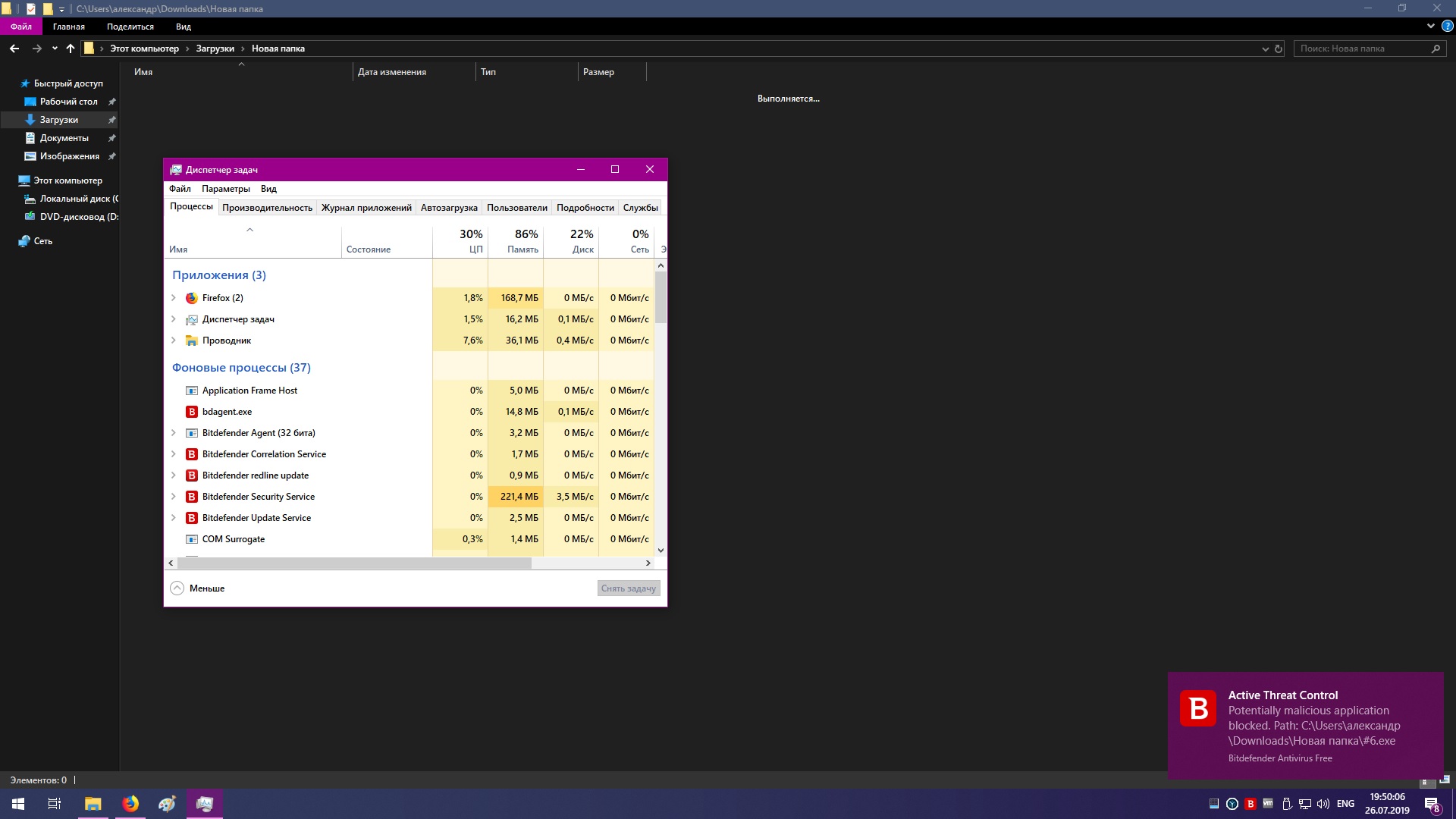1456x819 pixels.
Task: Click the Поиск: Новая папка search field
Action: pos(1361,49)
